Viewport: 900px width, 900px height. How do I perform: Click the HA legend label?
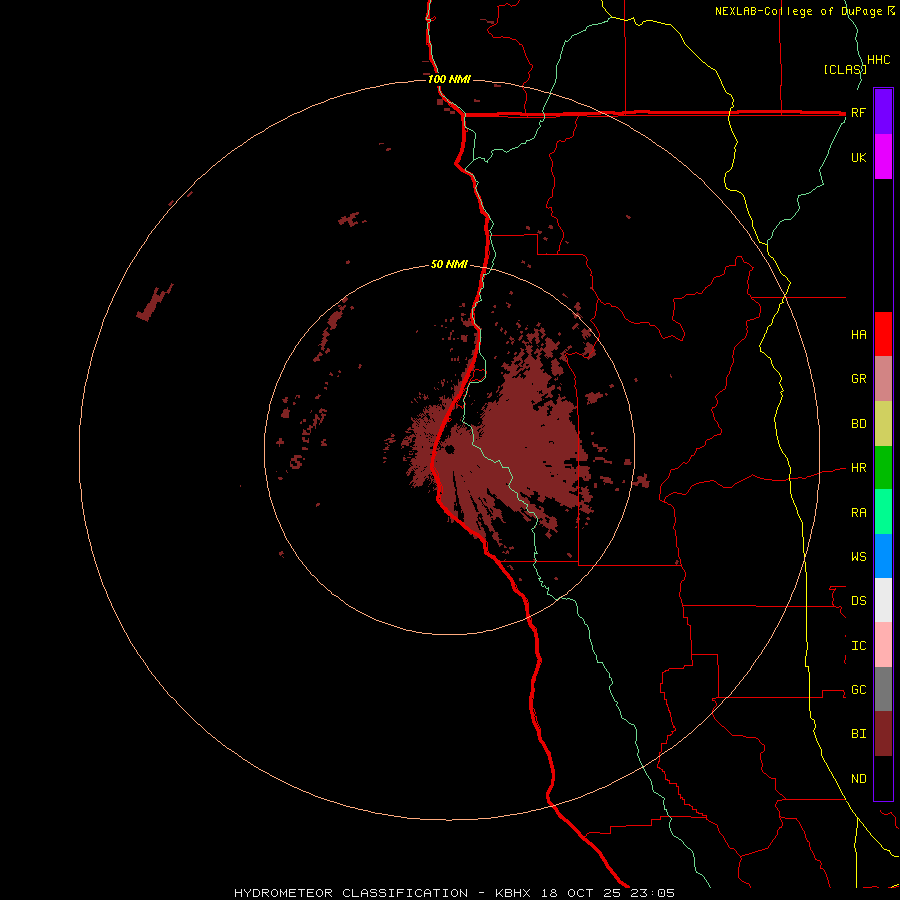point(858,335)
